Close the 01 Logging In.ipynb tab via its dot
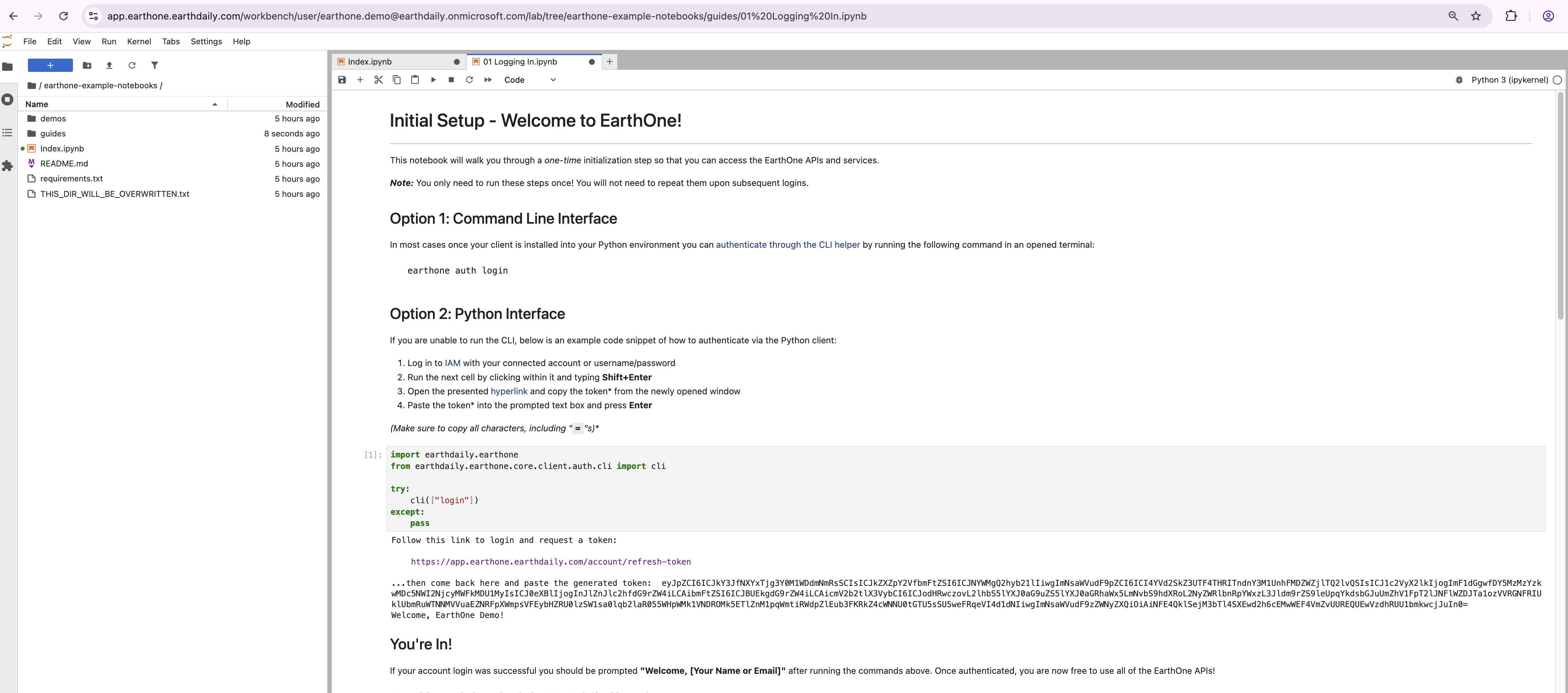Viewport: 1568px width, 693px height. [592, 61]
